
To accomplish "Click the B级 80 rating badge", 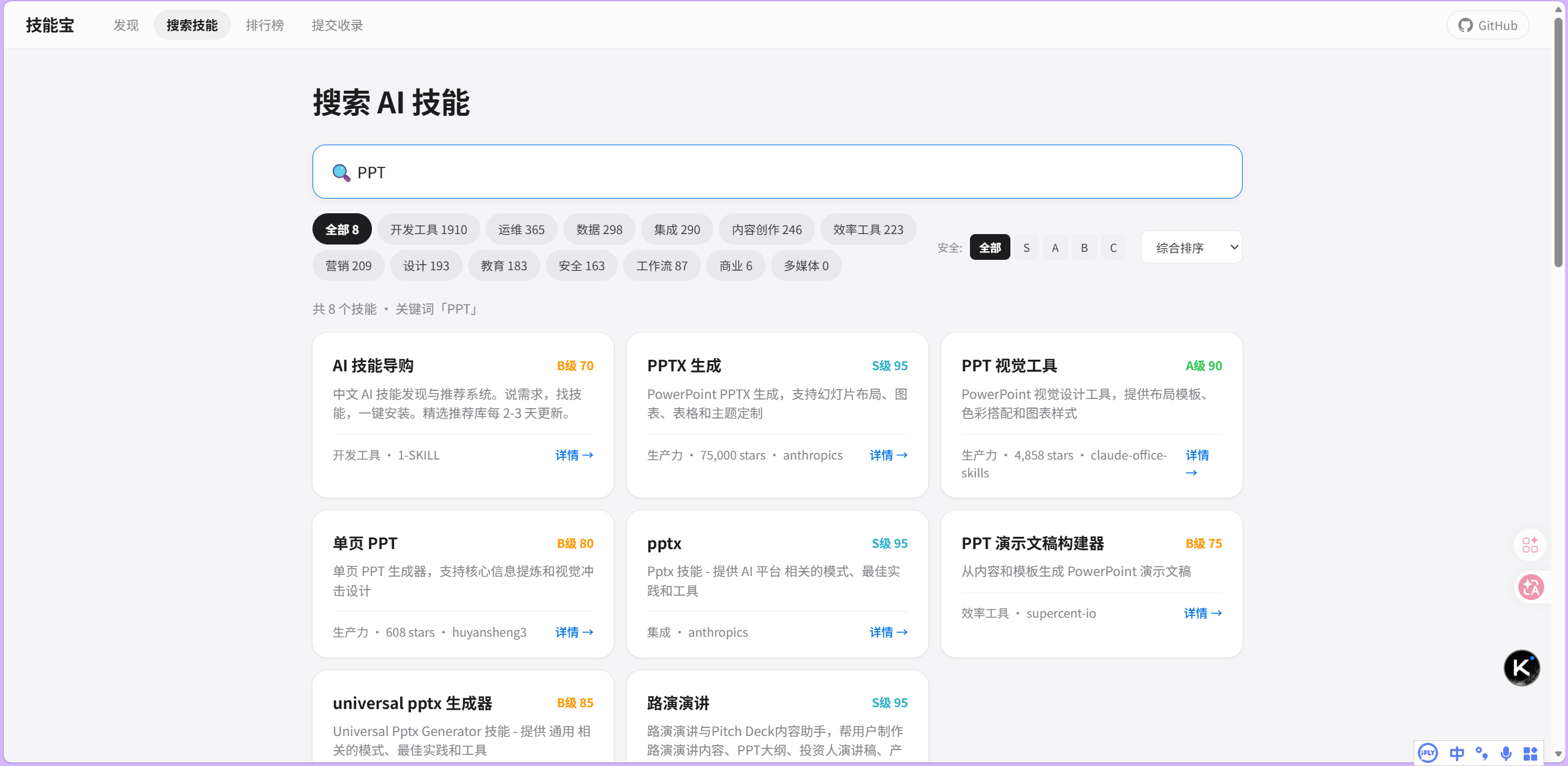I will [575, 544].
